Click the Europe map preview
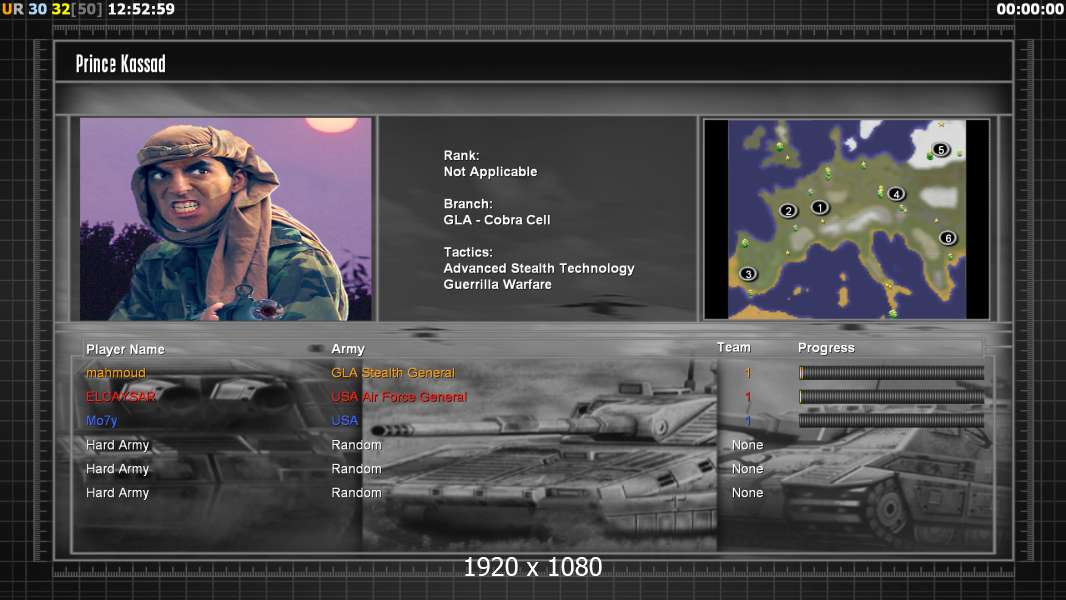The width and height of the screenshot is (1066, 600). point(846,219)
